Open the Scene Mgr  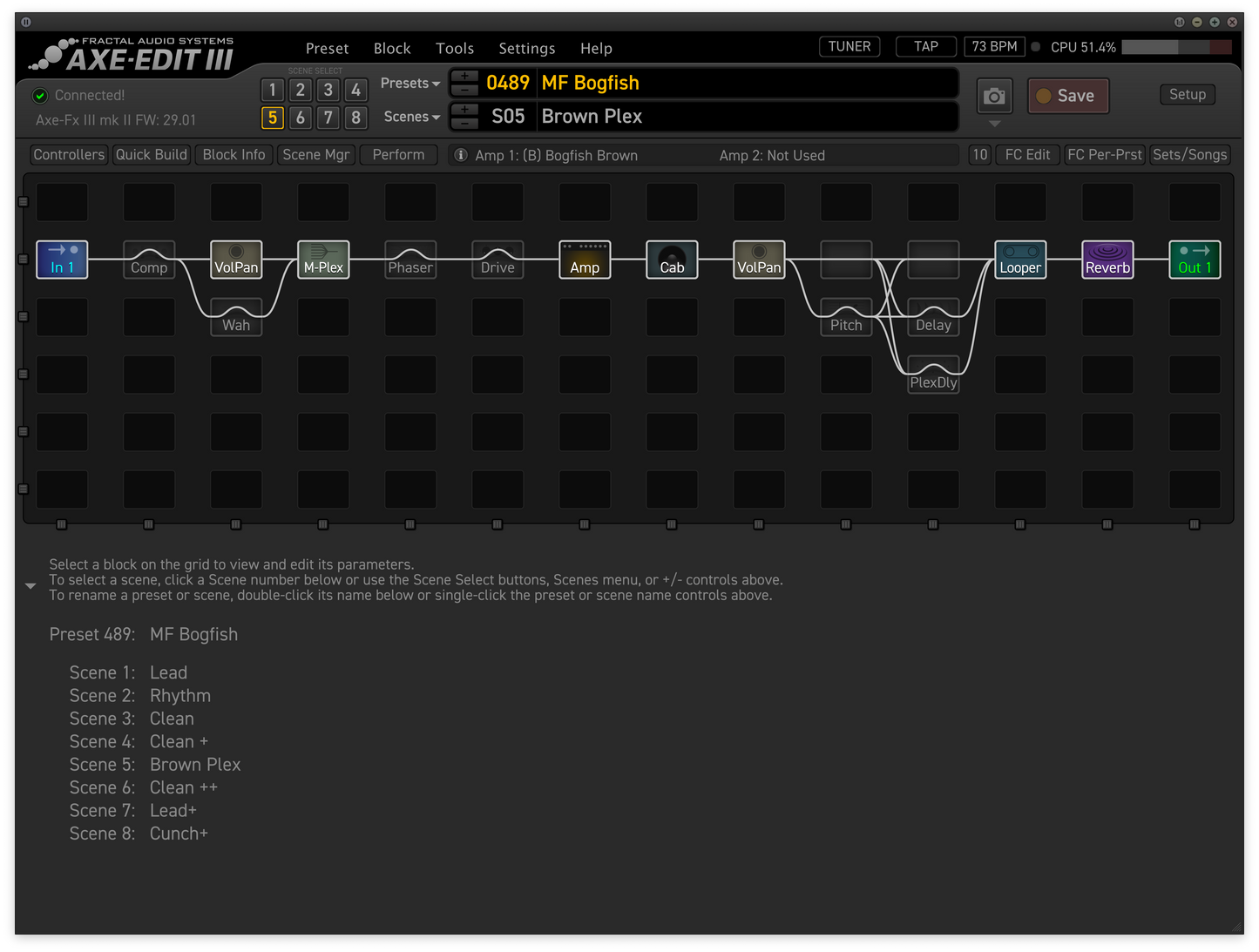click(315, 154)
